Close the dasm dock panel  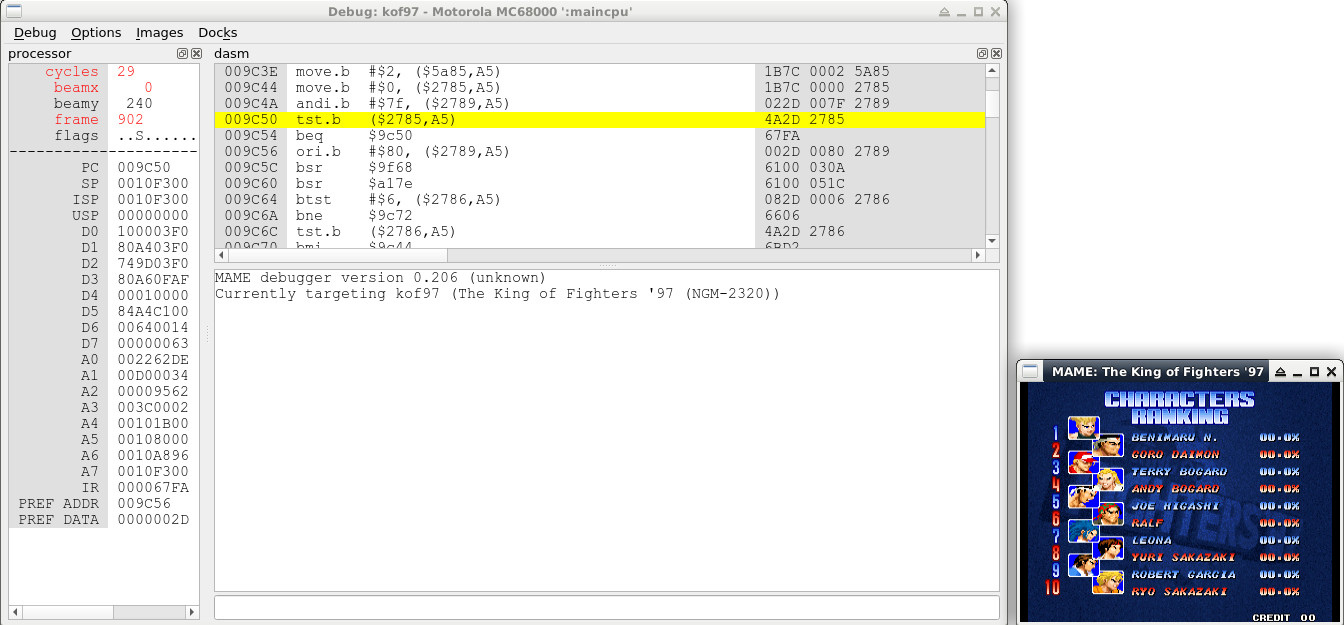(x=996, y=53)
